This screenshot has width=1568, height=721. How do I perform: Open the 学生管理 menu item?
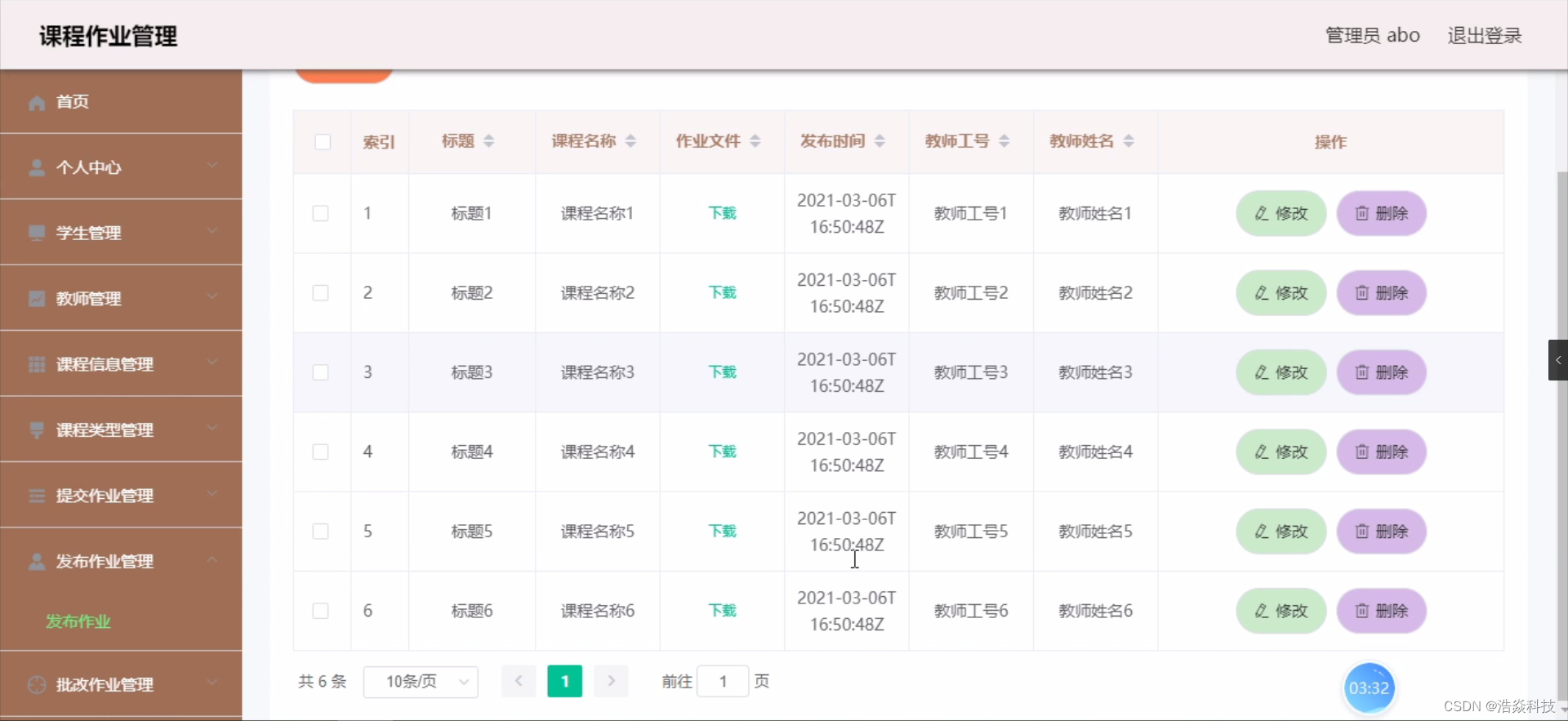click(121, 233)
